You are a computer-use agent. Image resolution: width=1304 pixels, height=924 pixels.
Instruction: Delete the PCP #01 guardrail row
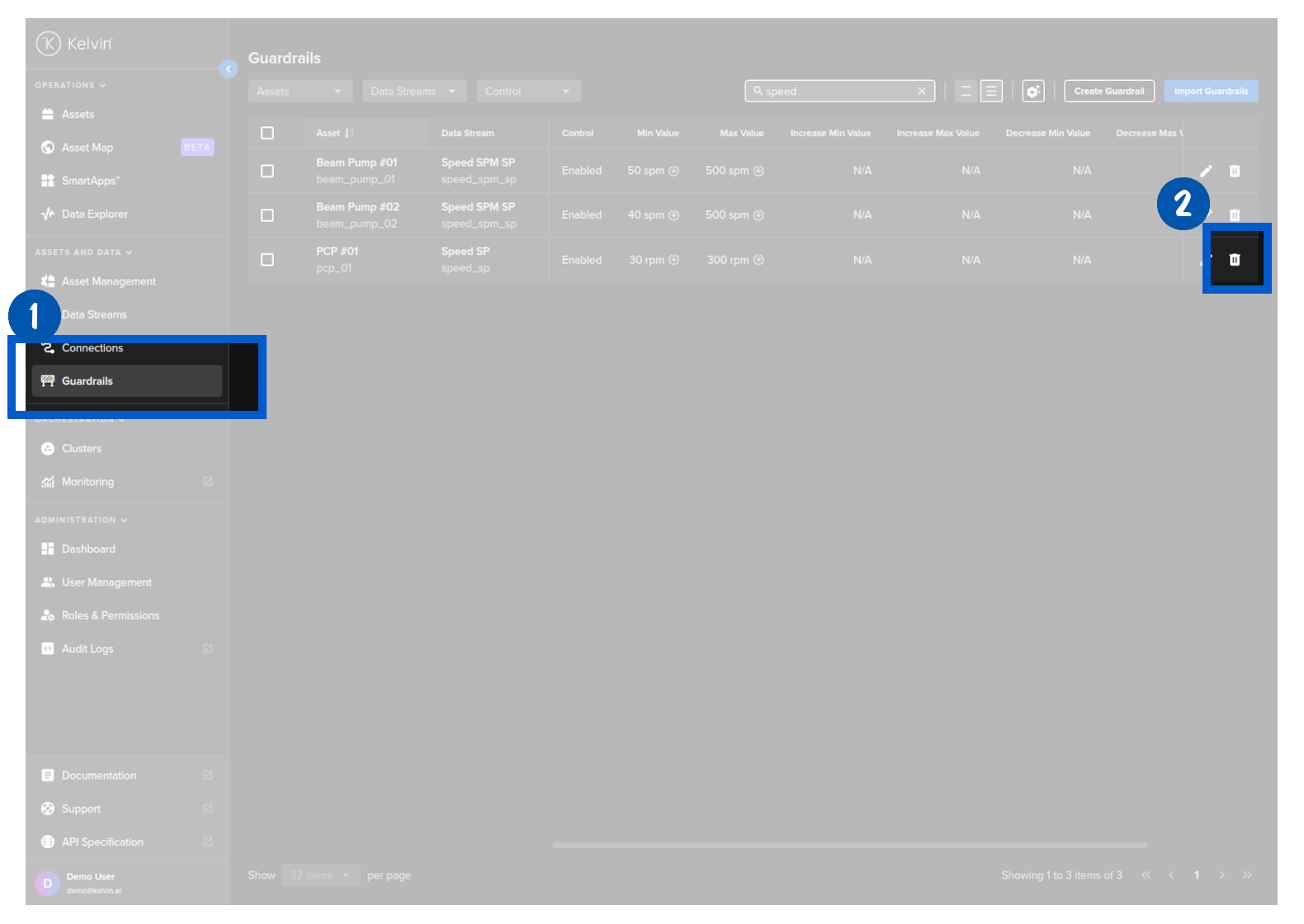pyautogui.click(x=1234, y=260)
